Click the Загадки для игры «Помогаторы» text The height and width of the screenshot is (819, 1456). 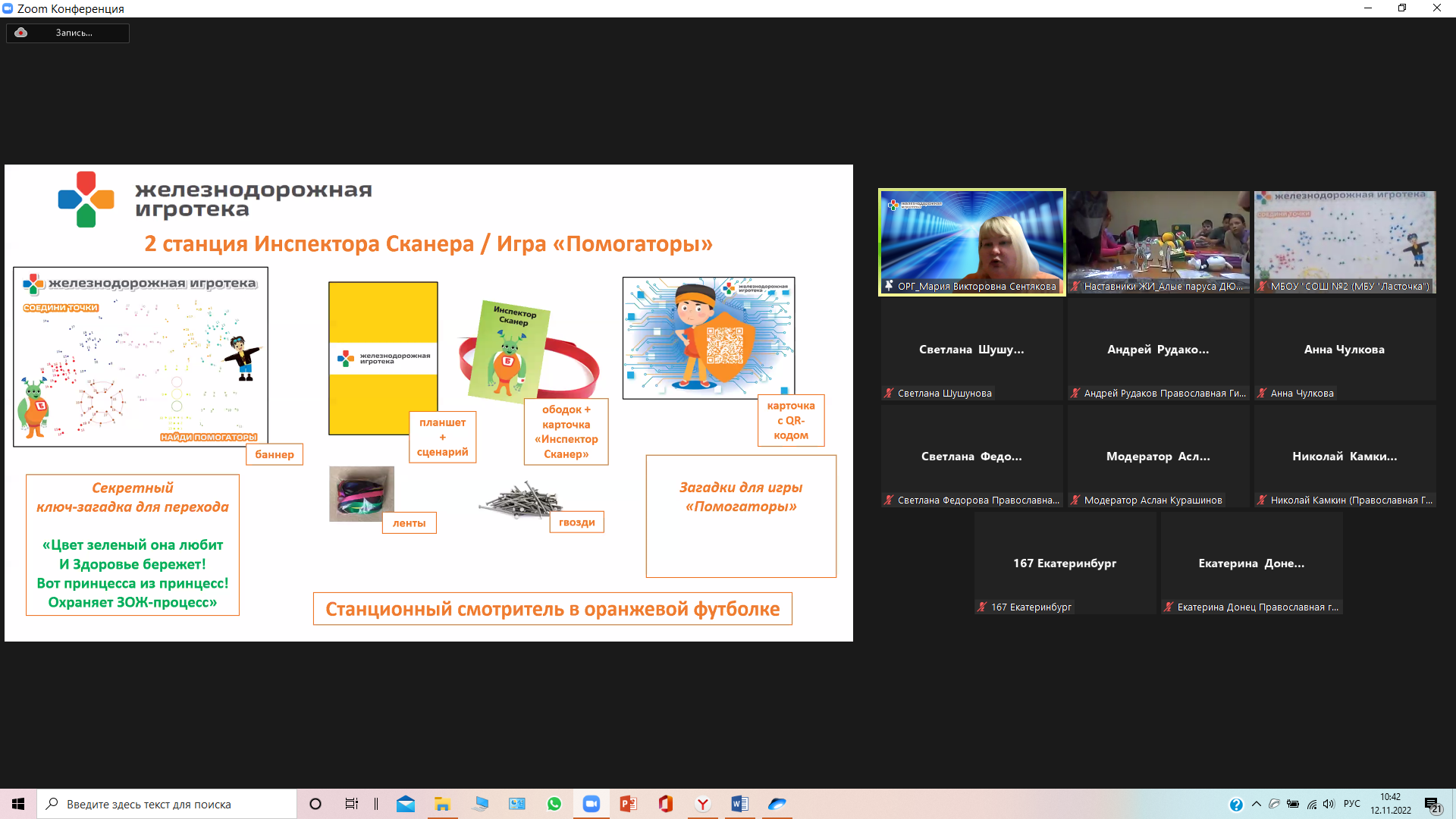(x=741, y=497)
